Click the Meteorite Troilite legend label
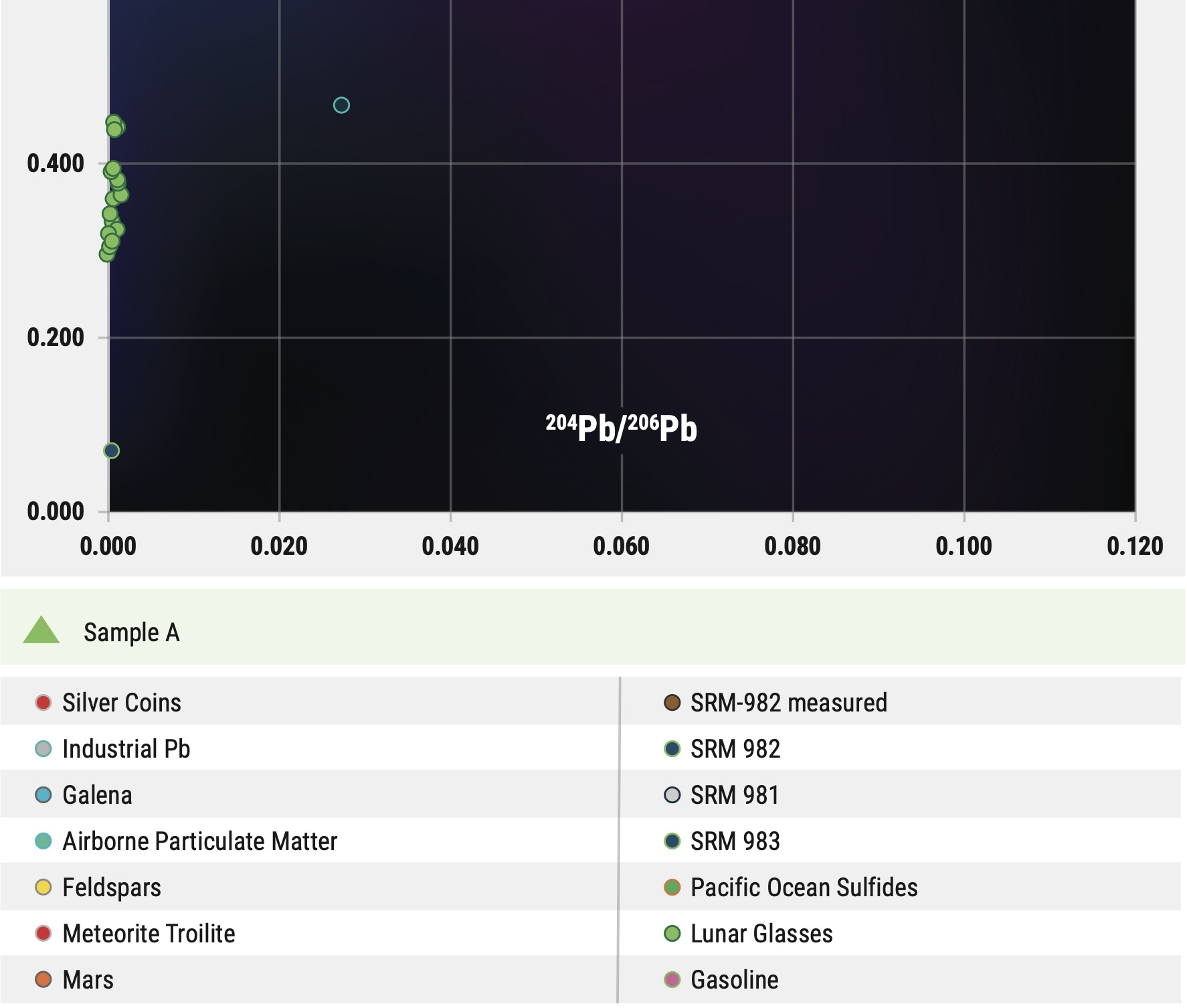Viewport: 1187px width, 1008px height. tap(149, 934)
